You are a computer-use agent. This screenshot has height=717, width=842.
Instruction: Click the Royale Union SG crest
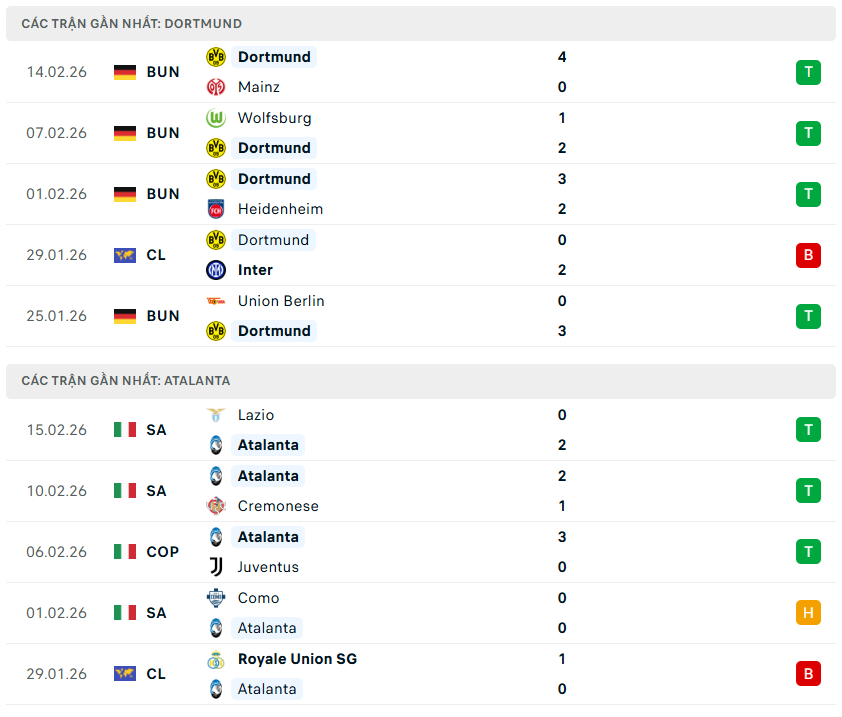tap(216, 659)
